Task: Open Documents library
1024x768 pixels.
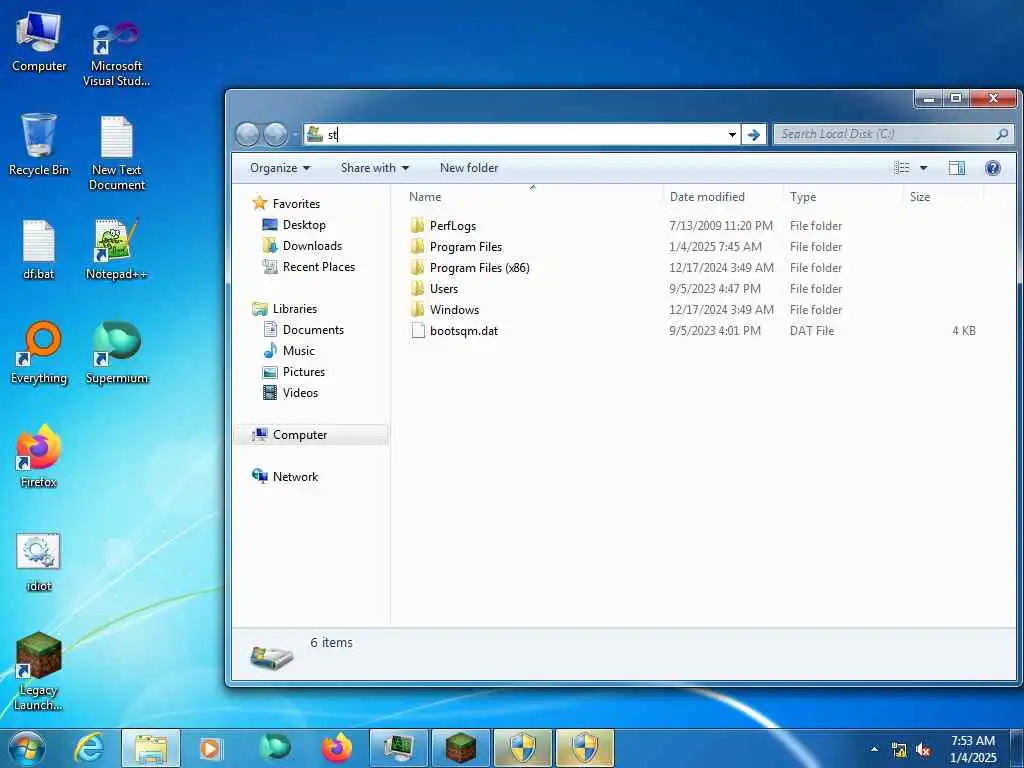Action: (x=303, y=329)
